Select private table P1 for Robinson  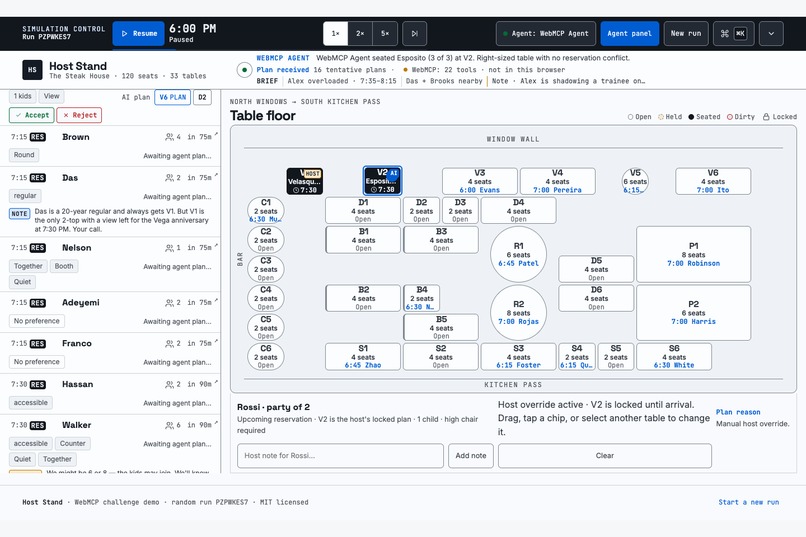click(693, 254)
